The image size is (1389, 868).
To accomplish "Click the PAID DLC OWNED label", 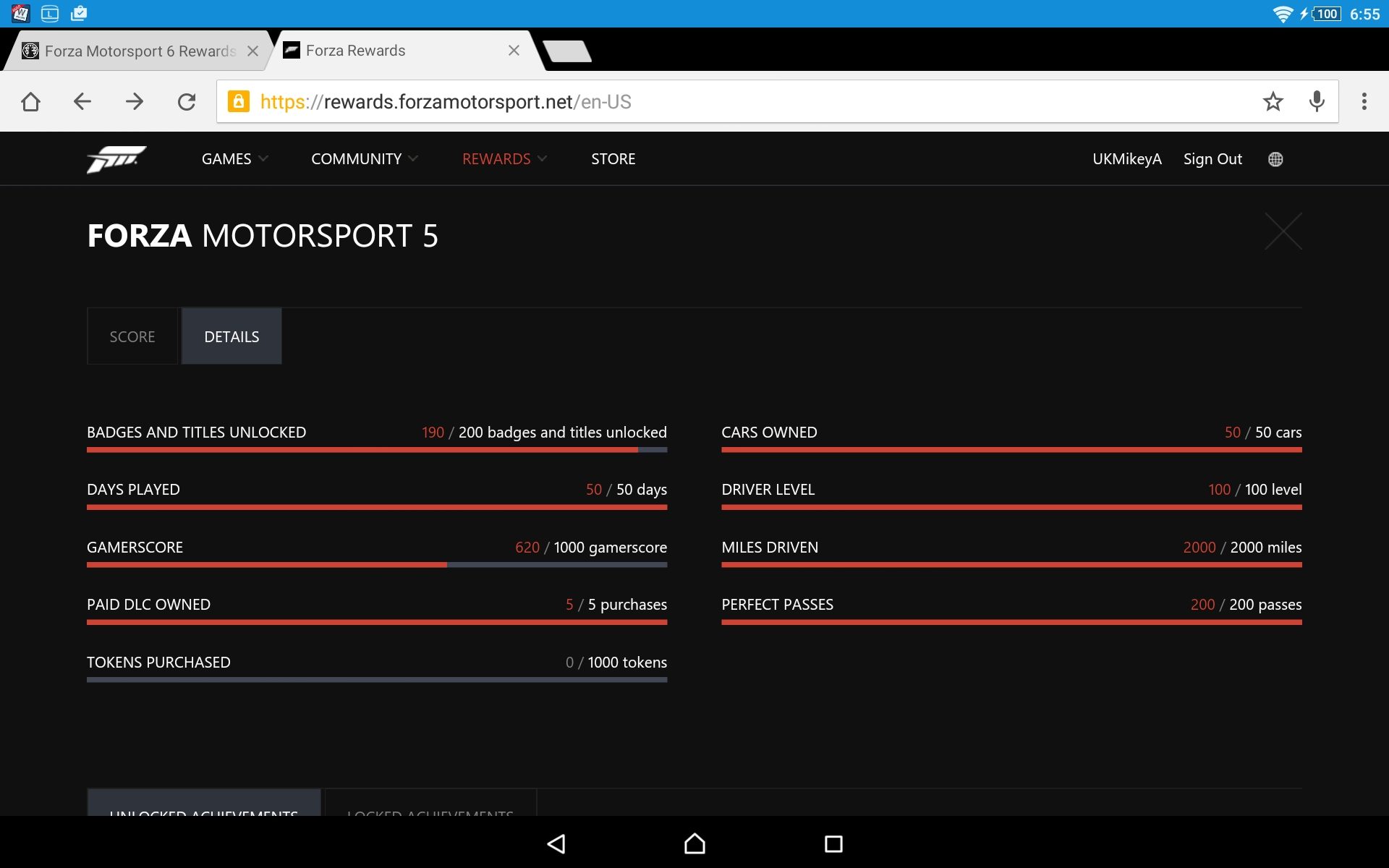I will coord(148,605).
